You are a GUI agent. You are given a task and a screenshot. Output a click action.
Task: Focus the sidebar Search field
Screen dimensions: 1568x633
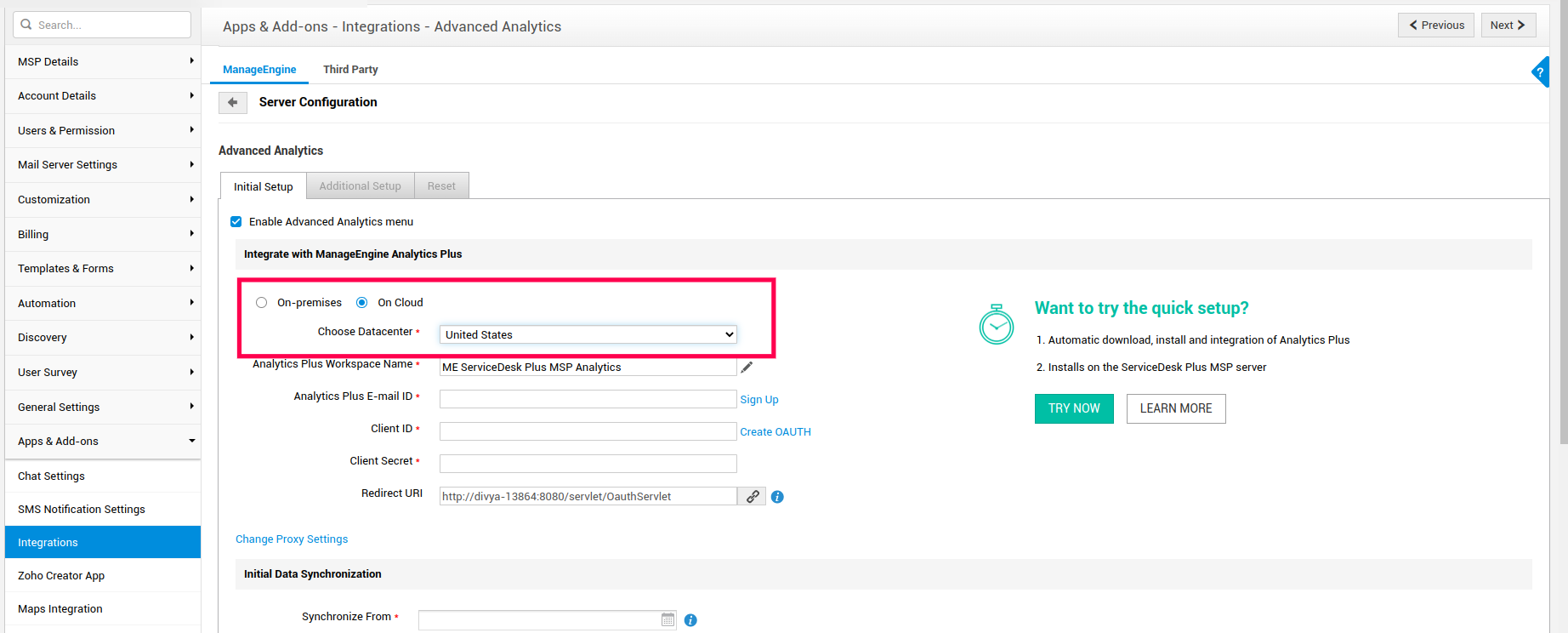click(x=102, y=25)
